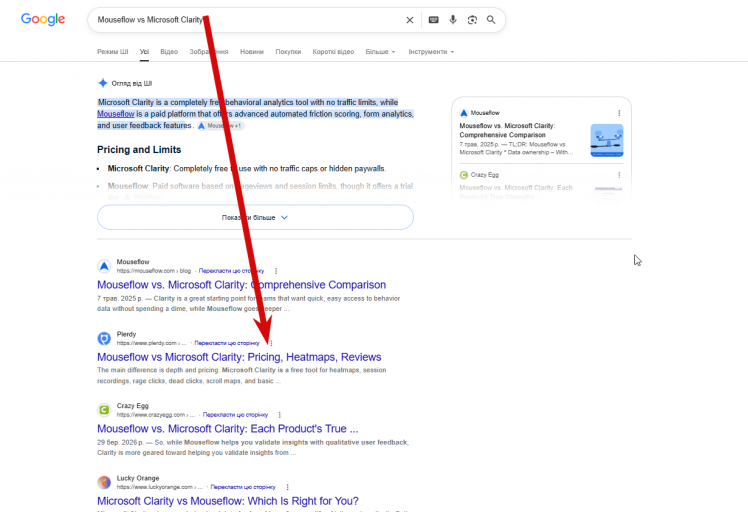Click the Pricing and Limits heading
The image size is (748, 512).
(x=139, y=150)
